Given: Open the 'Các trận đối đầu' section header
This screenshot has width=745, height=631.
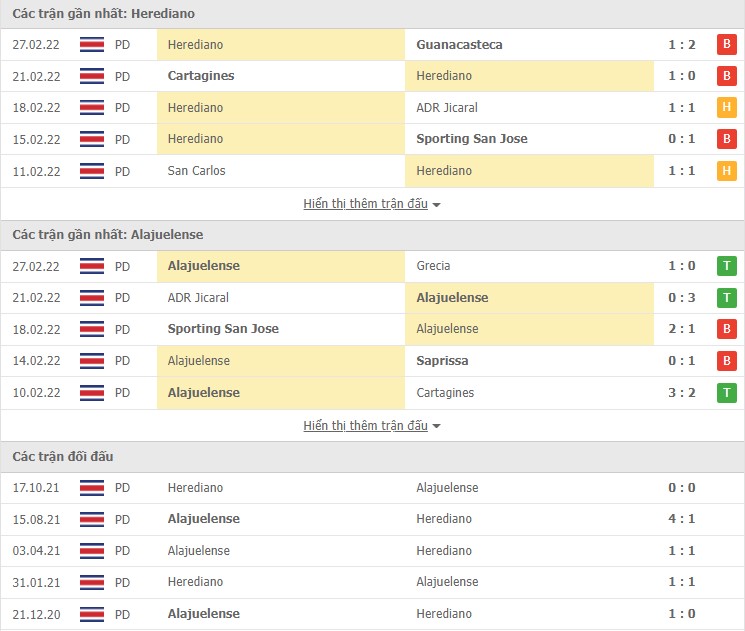Looking at the screenshot, I should [63, 457].
